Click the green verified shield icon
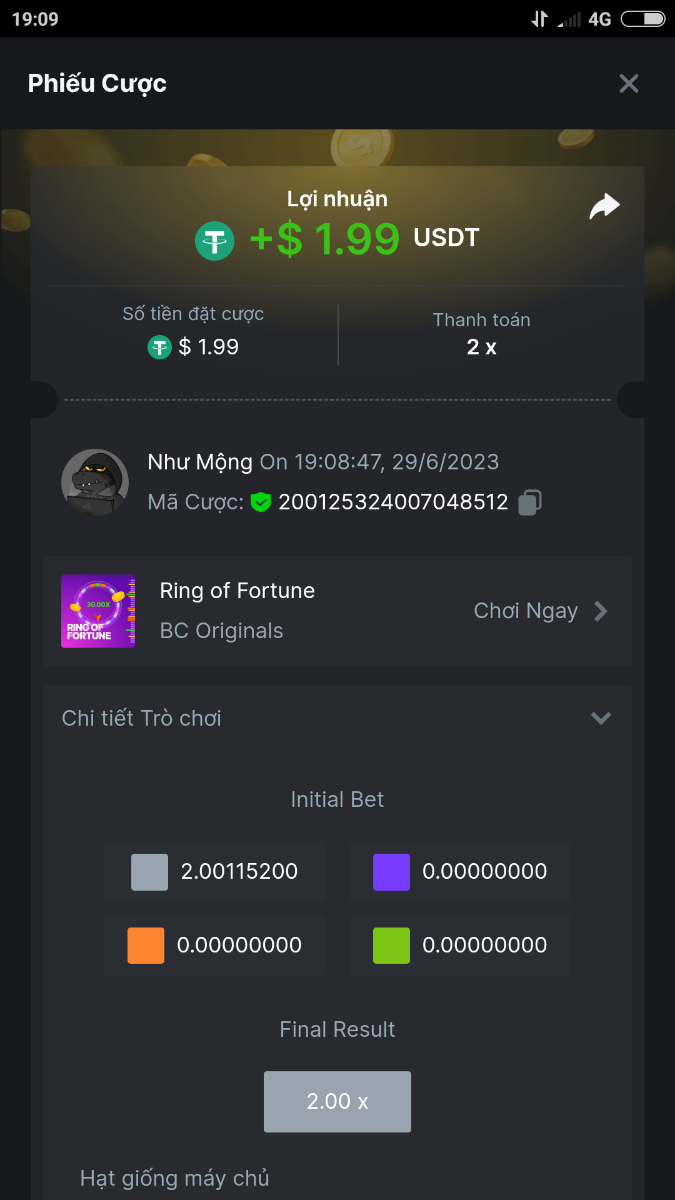The image size is (675, 1200). click(261, 502)
